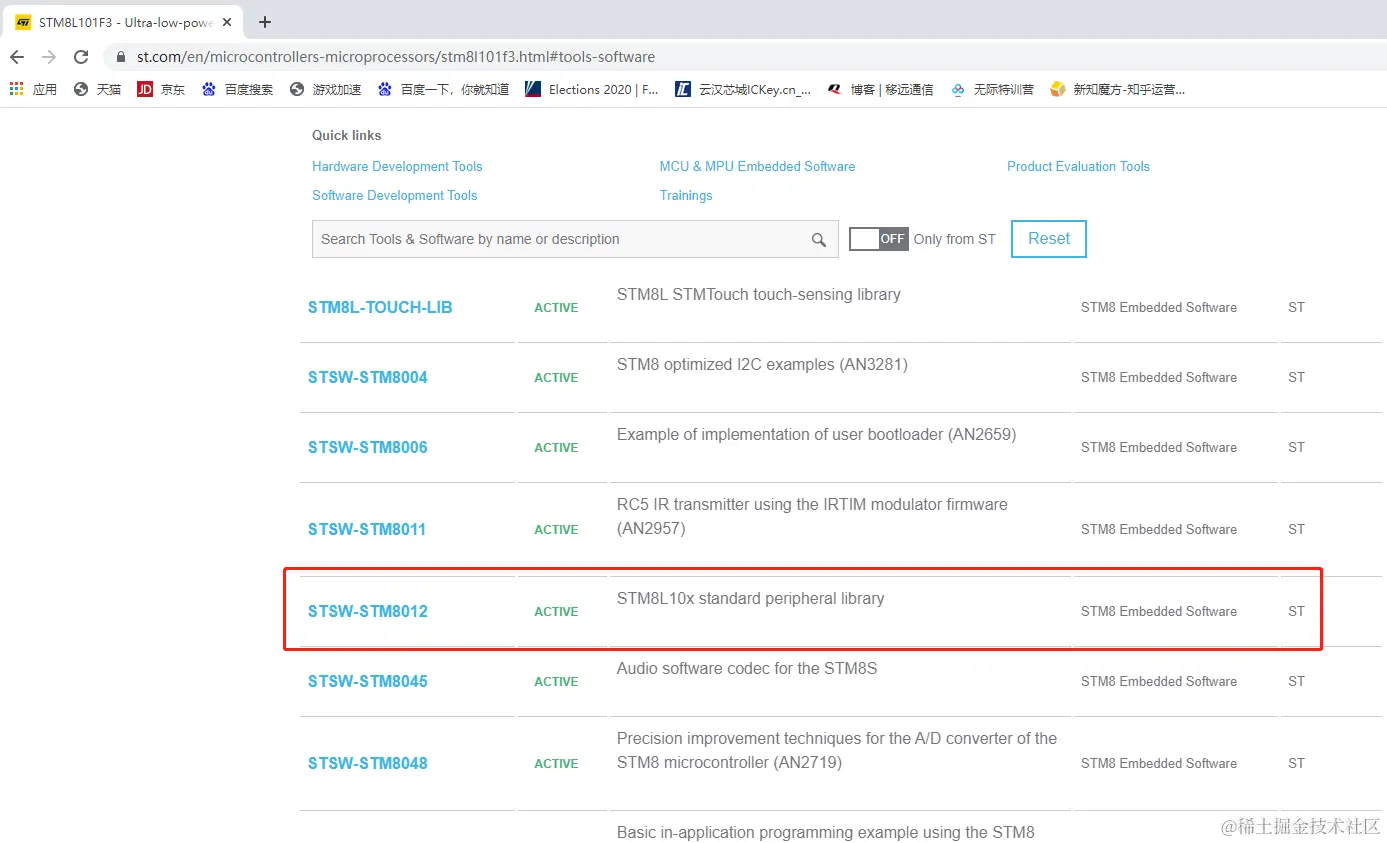The width and height of the screenshot is (1387, 843).
Task: Open the 应用 apps bookmark
Action: 33,89
